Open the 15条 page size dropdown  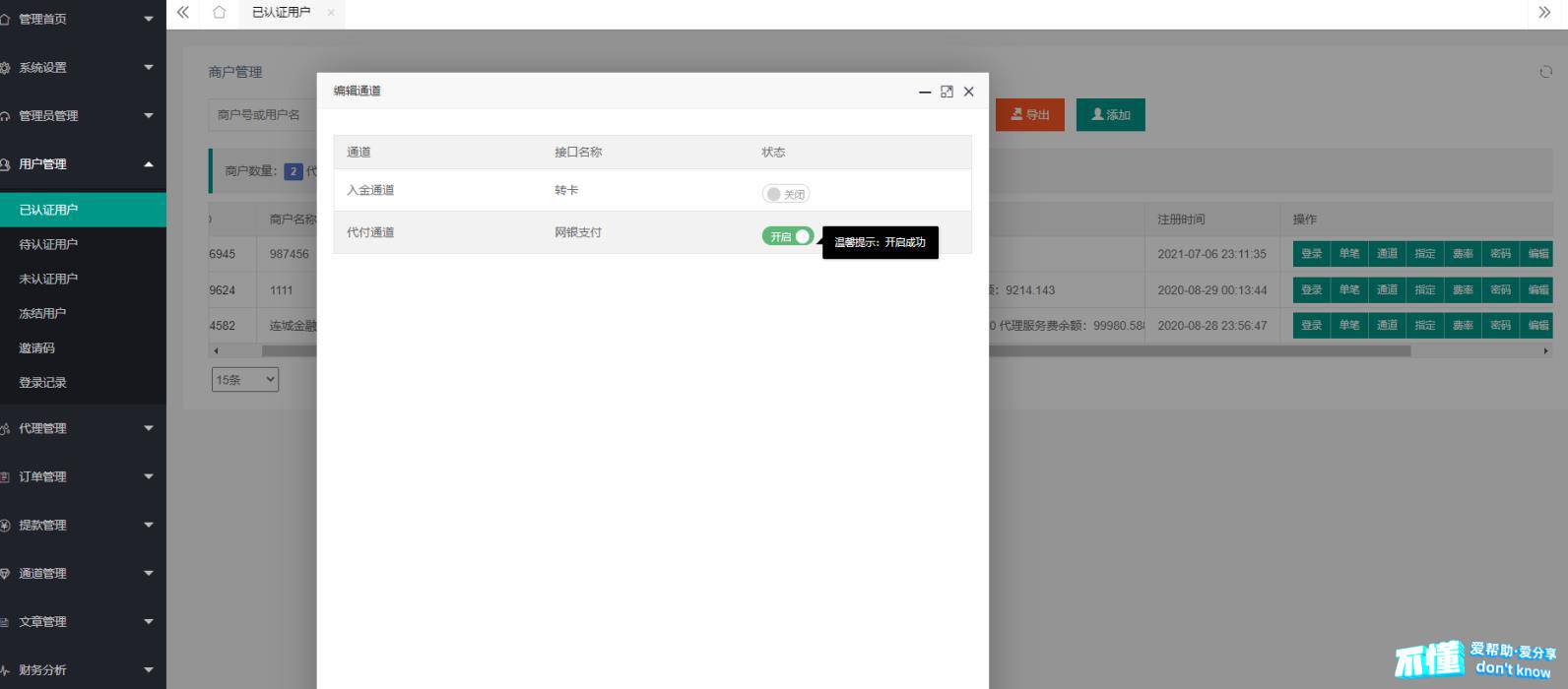[x=245, y=380]
